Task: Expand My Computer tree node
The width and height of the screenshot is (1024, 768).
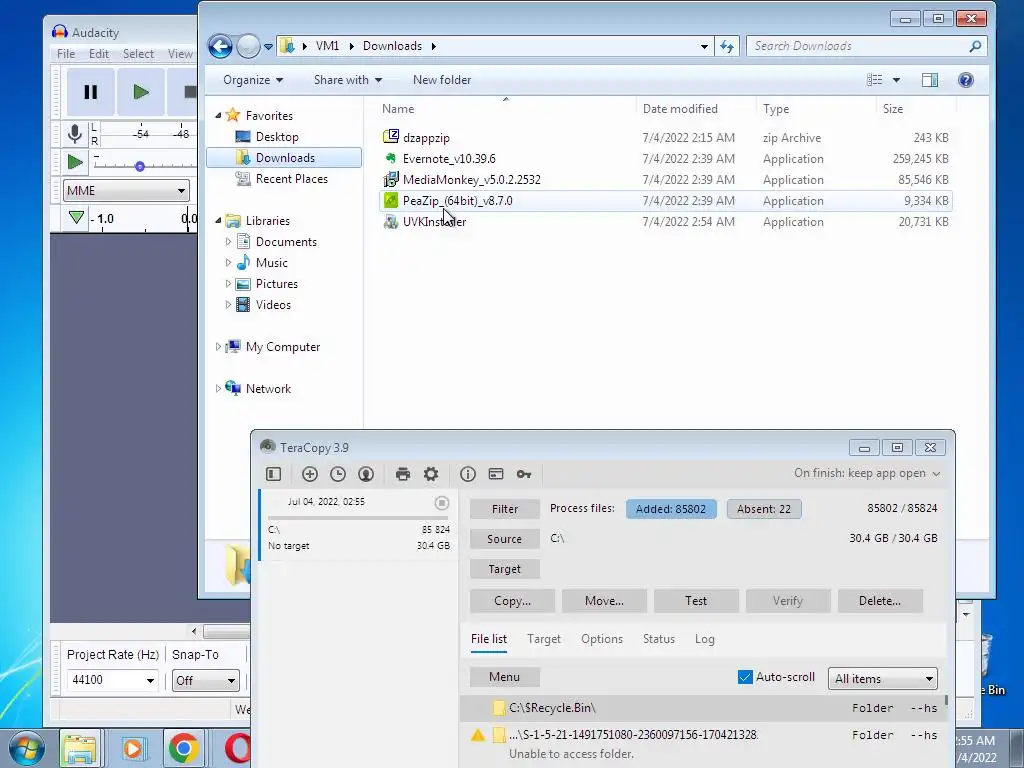Action: [x=218, y=347]
